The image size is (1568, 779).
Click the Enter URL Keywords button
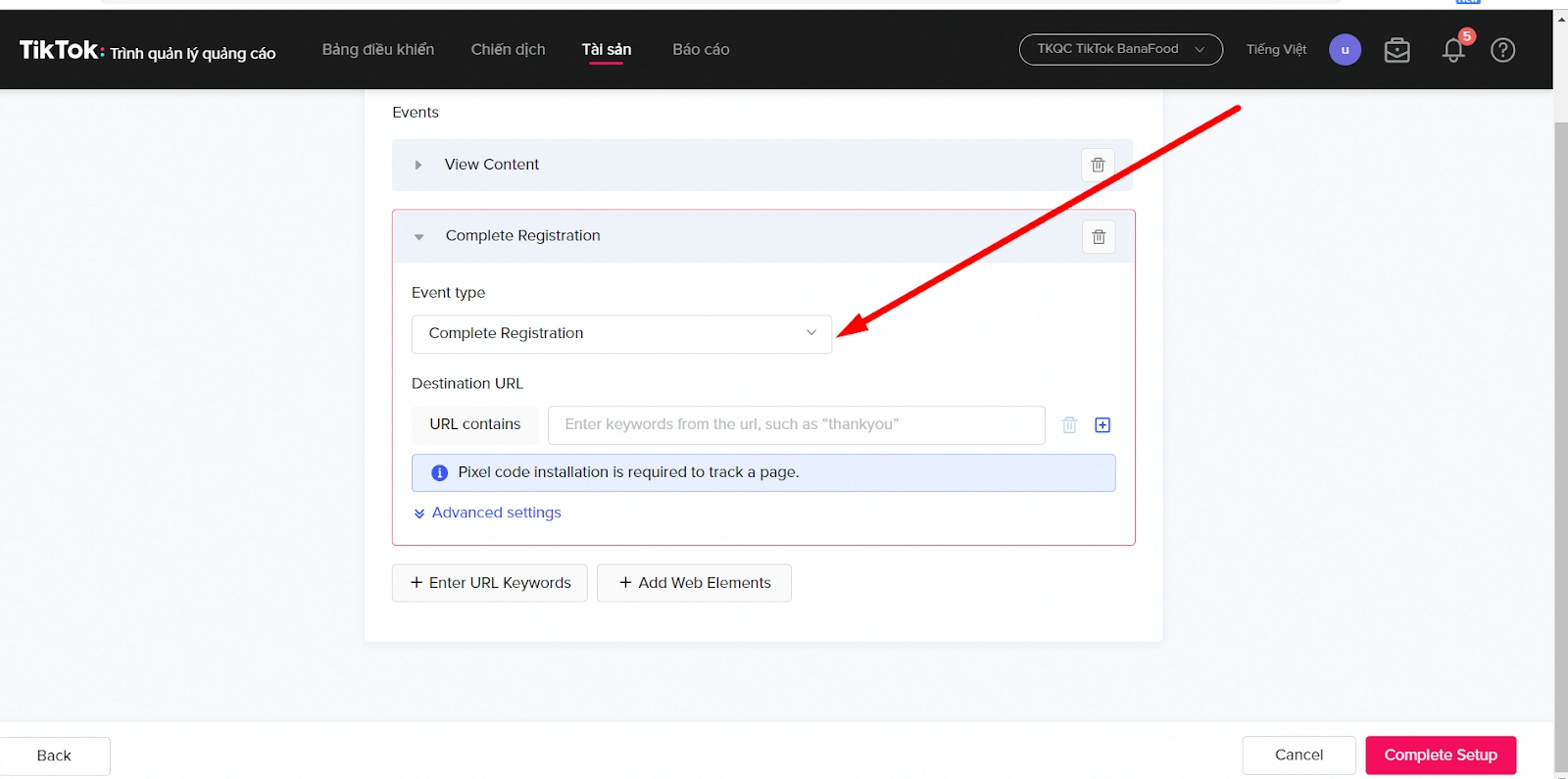tap(490, 583)
